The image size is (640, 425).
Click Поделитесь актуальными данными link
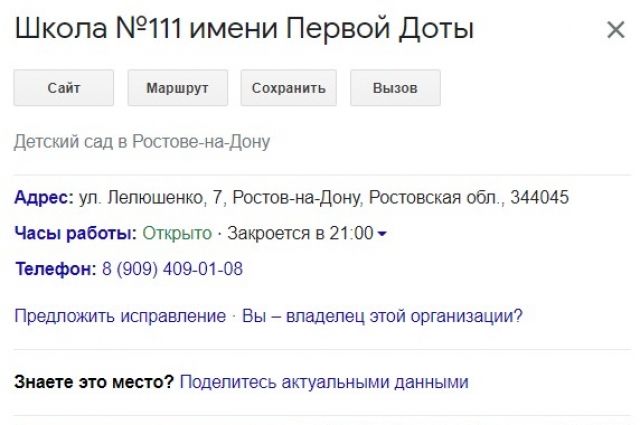tap(323, 382)
